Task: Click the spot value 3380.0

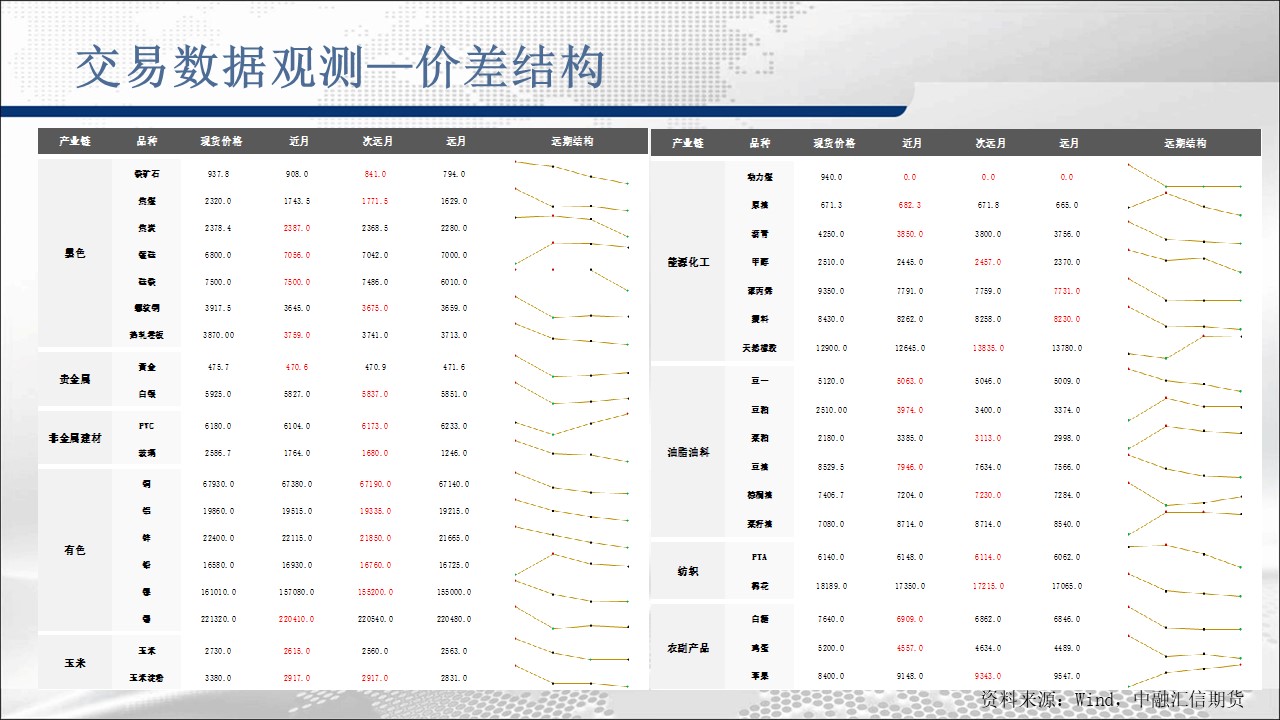Action: 218,677
